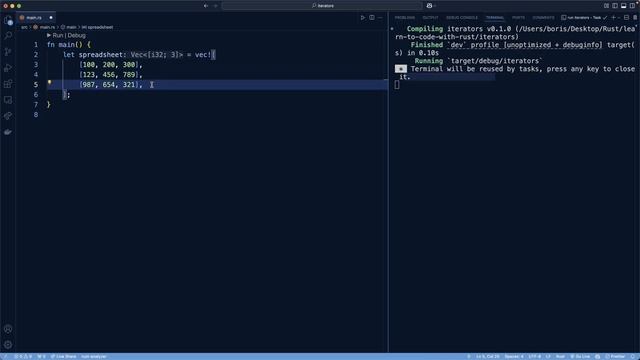Change UTF-8 file encoding in status bar

point(534,357)
